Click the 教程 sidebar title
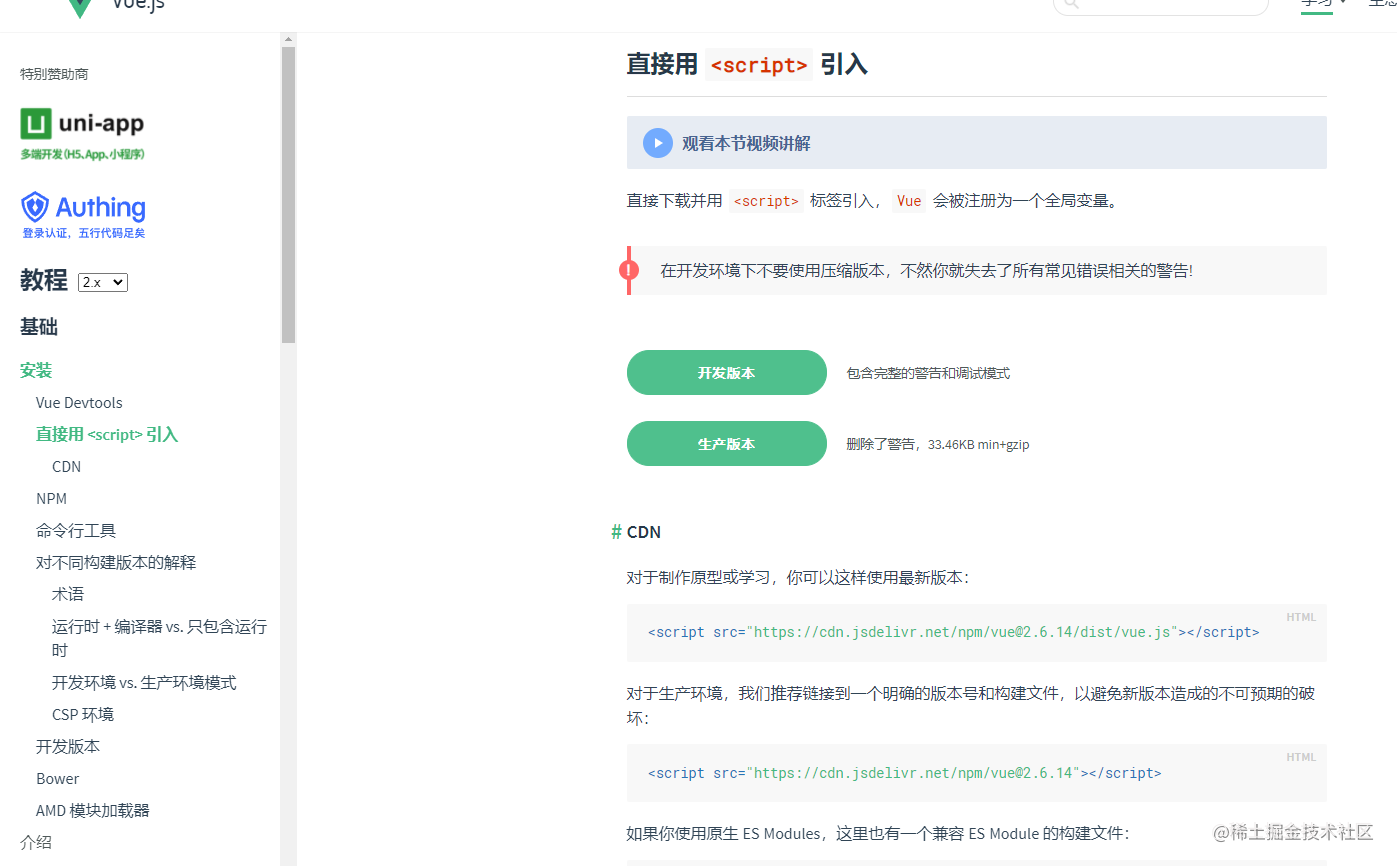Image resolution: width=1397 pixels, height=866 pixels. click(44, 280)
